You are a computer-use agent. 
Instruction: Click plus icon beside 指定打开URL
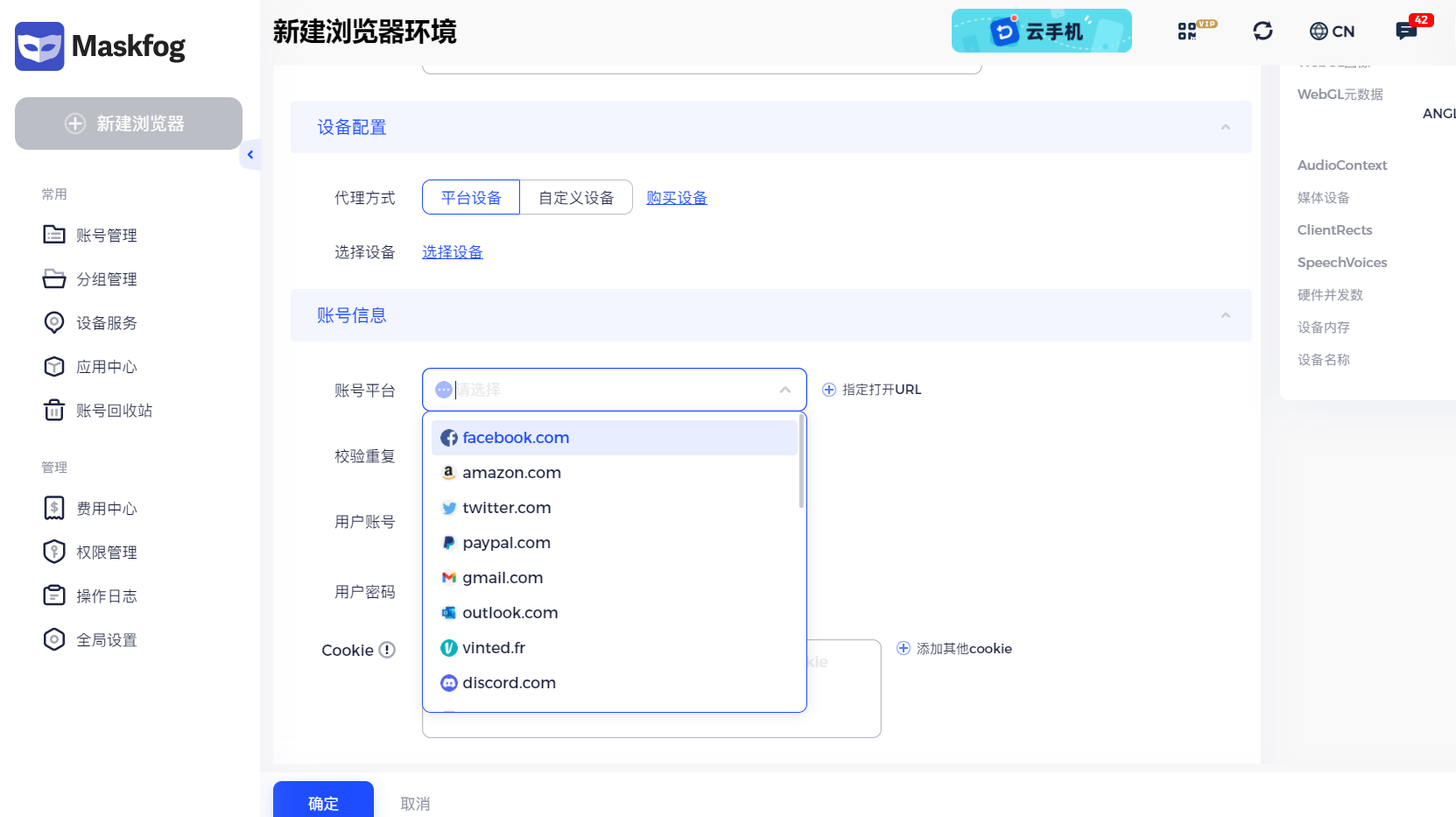click(x=829, y=390)
